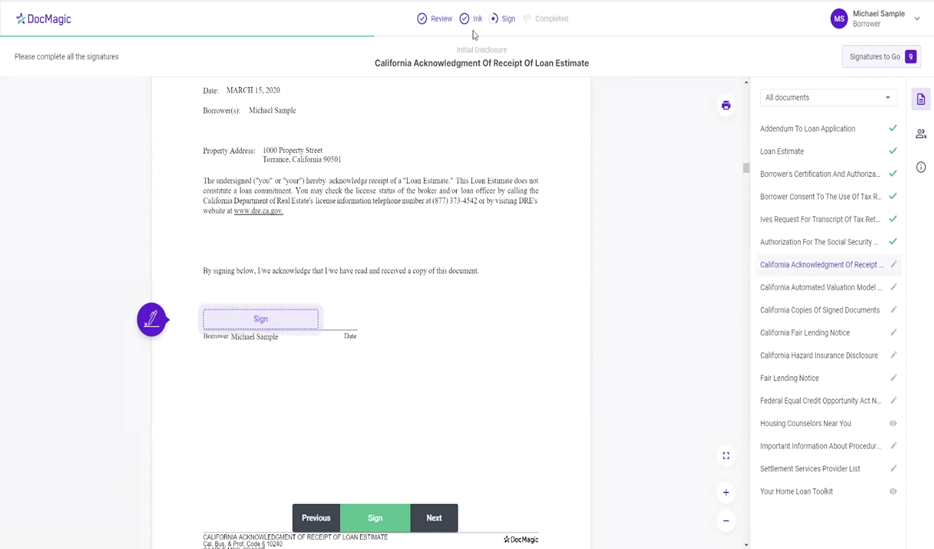Screen dimensions: 934x549
Task: Open Borrower Consent To The Use Of Tax document
Action: (x=820, y=196)
